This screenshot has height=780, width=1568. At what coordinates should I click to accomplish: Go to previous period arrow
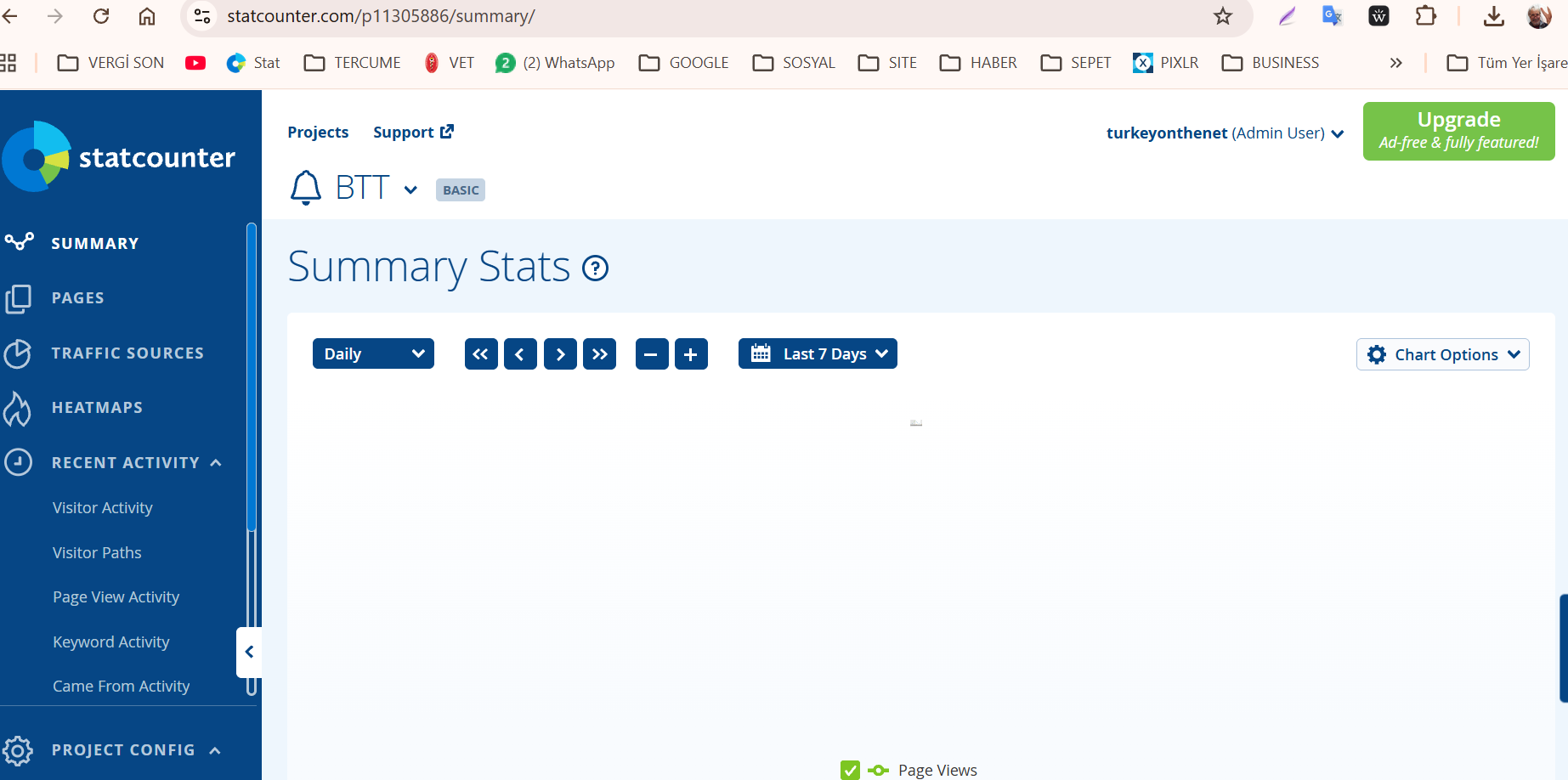pos(520,354)
